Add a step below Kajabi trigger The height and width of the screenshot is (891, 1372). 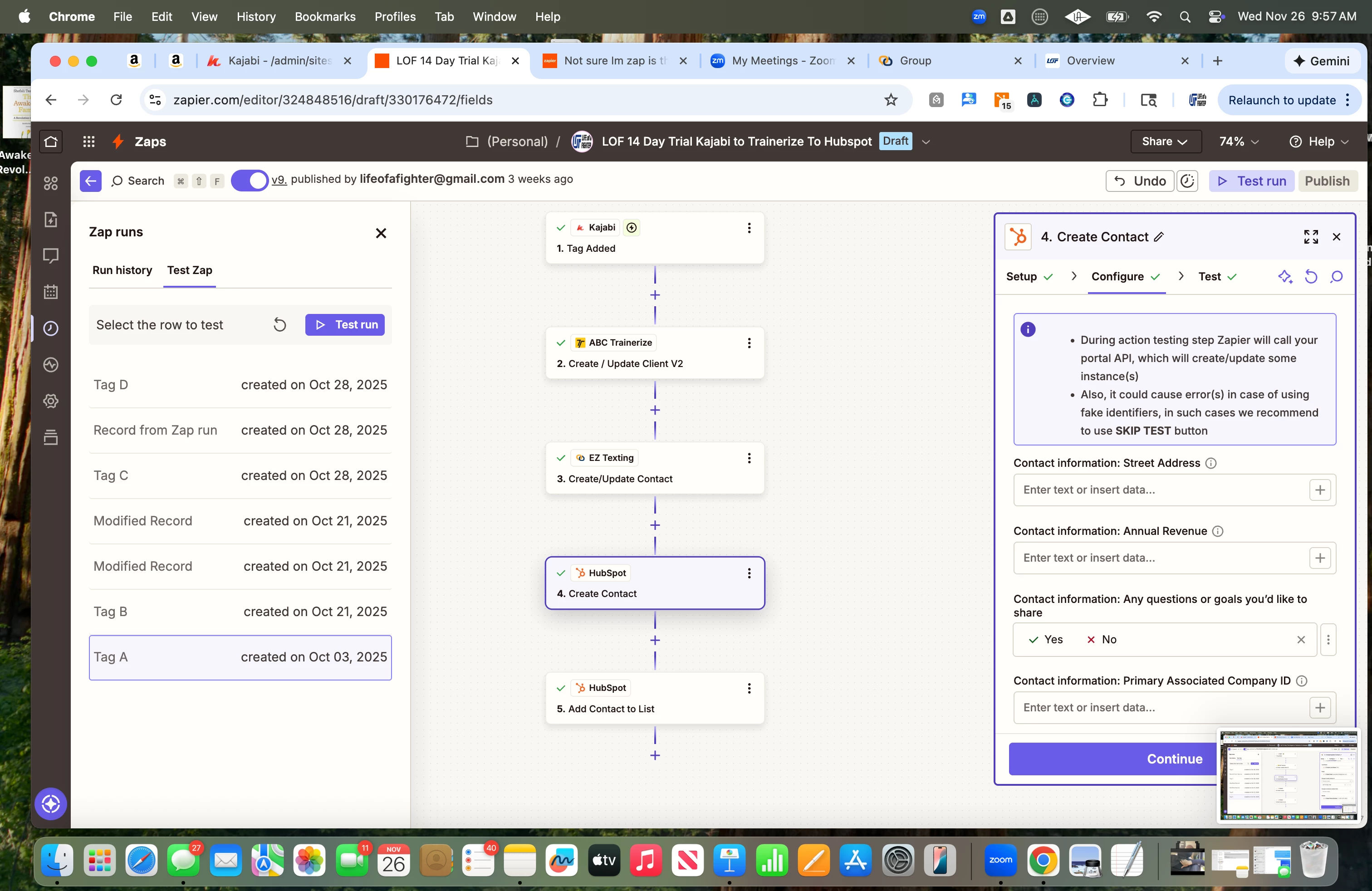[x=655, y=295]
